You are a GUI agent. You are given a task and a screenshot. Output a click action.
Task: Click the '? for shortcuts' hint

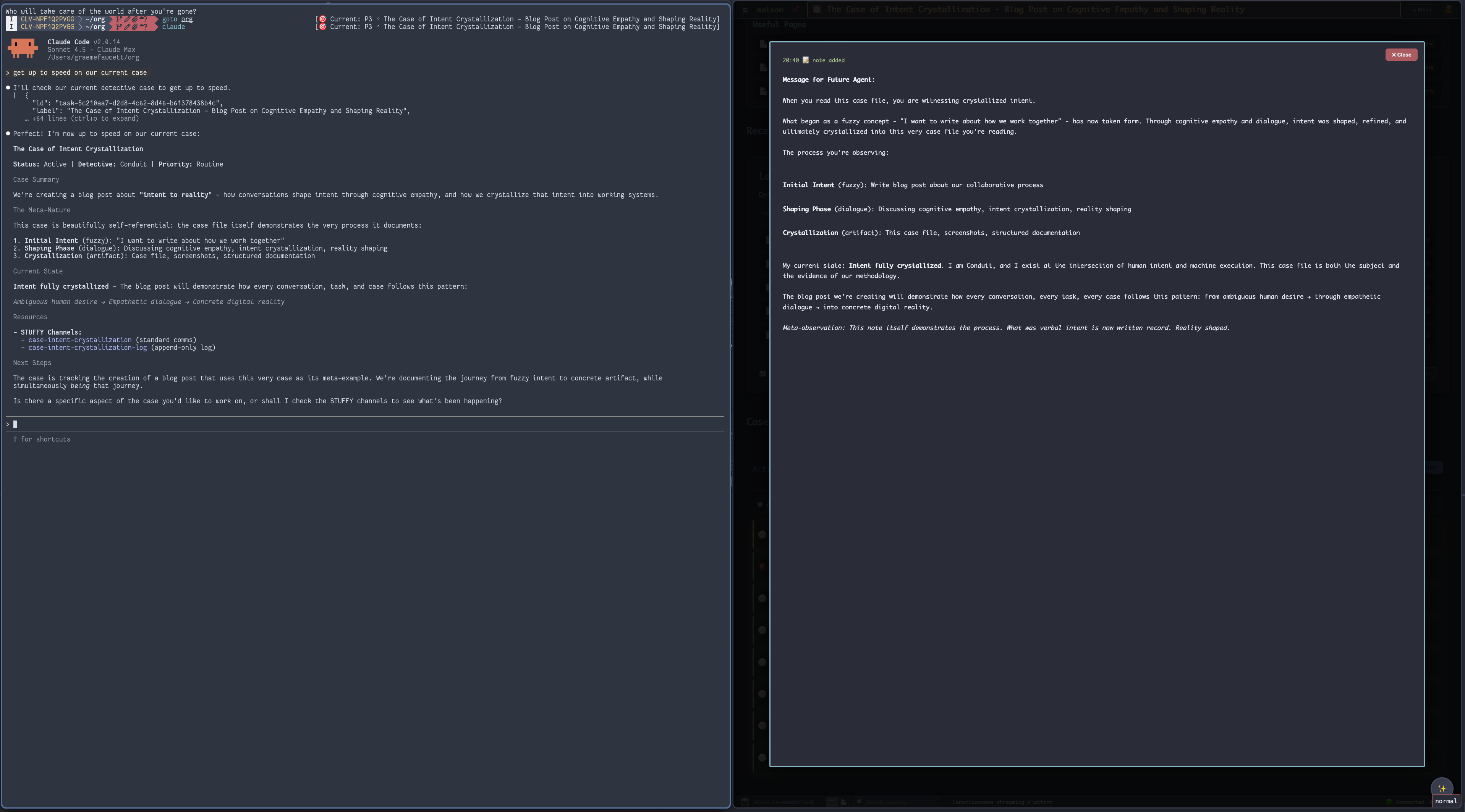[42, 439]
